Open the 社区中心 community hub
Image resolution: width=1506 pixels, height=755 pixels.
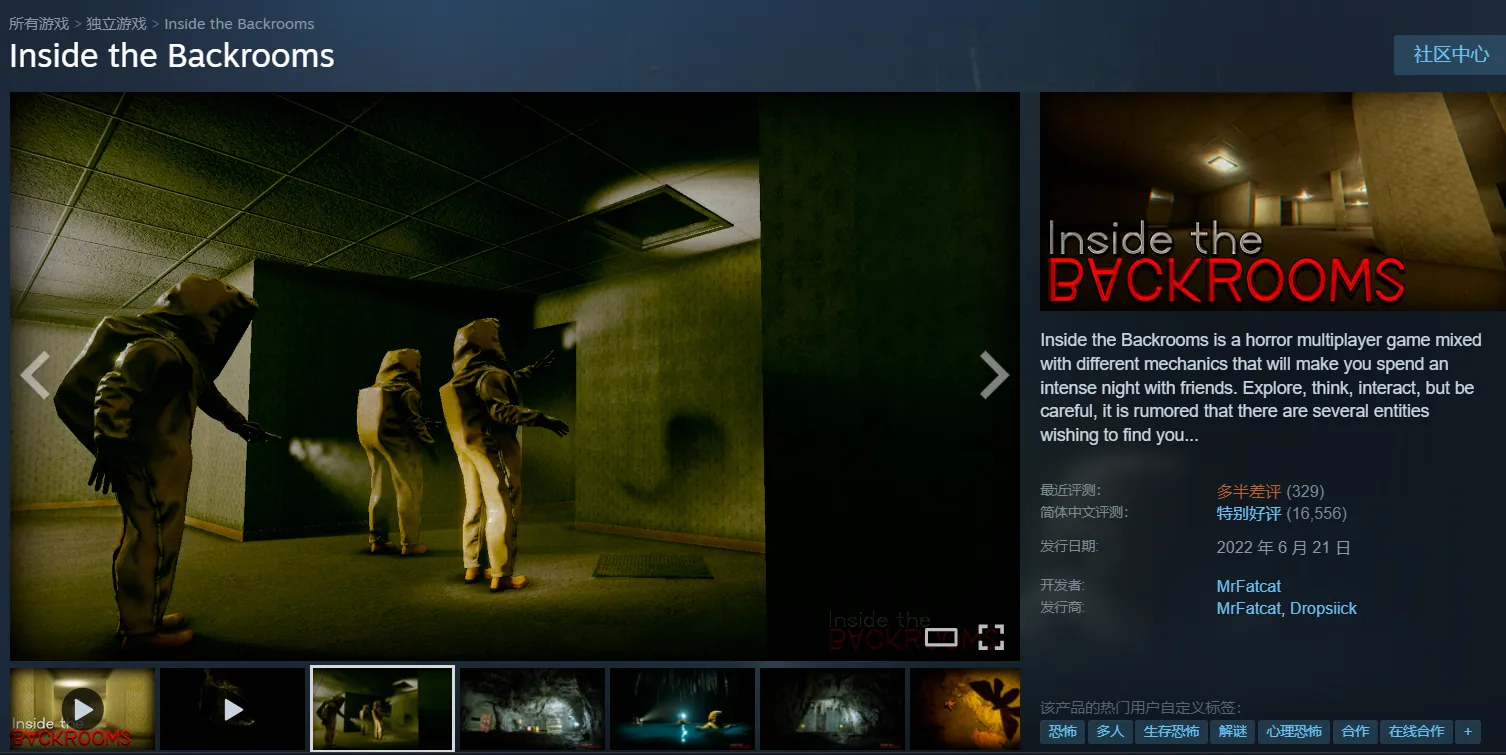point(1450,55)
